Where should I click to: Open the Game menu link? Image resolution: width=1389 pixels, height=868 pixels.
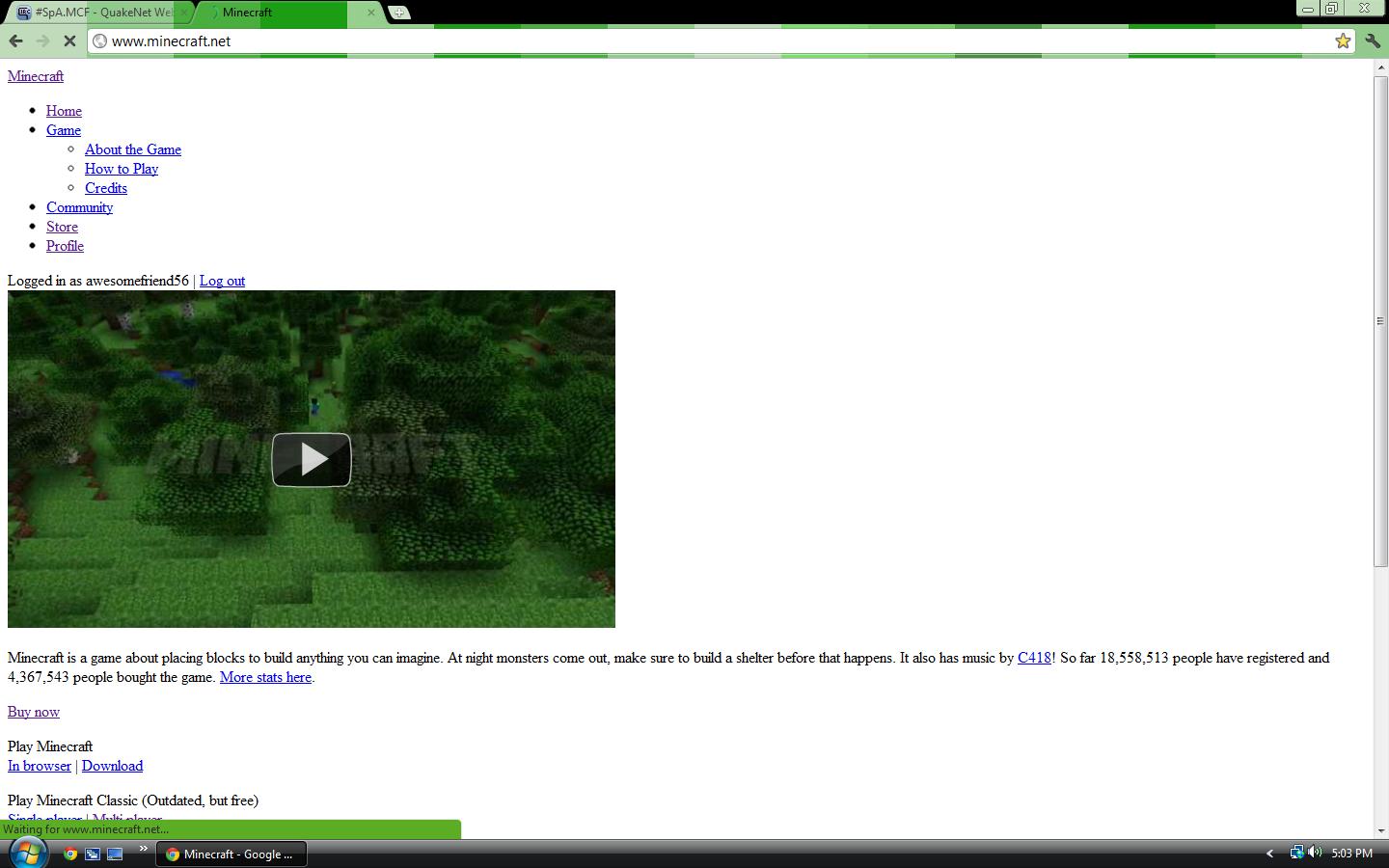pyautogui.click(x=64, y=130)
